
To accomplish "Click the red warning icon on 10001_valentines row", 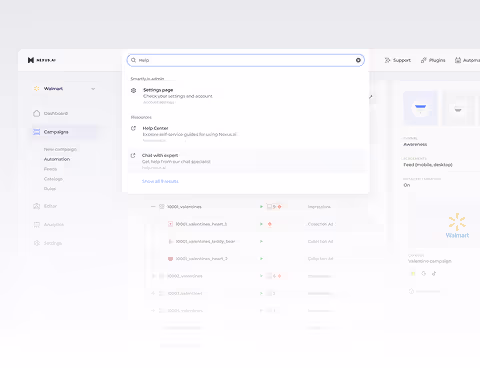I will pos(279,207).
